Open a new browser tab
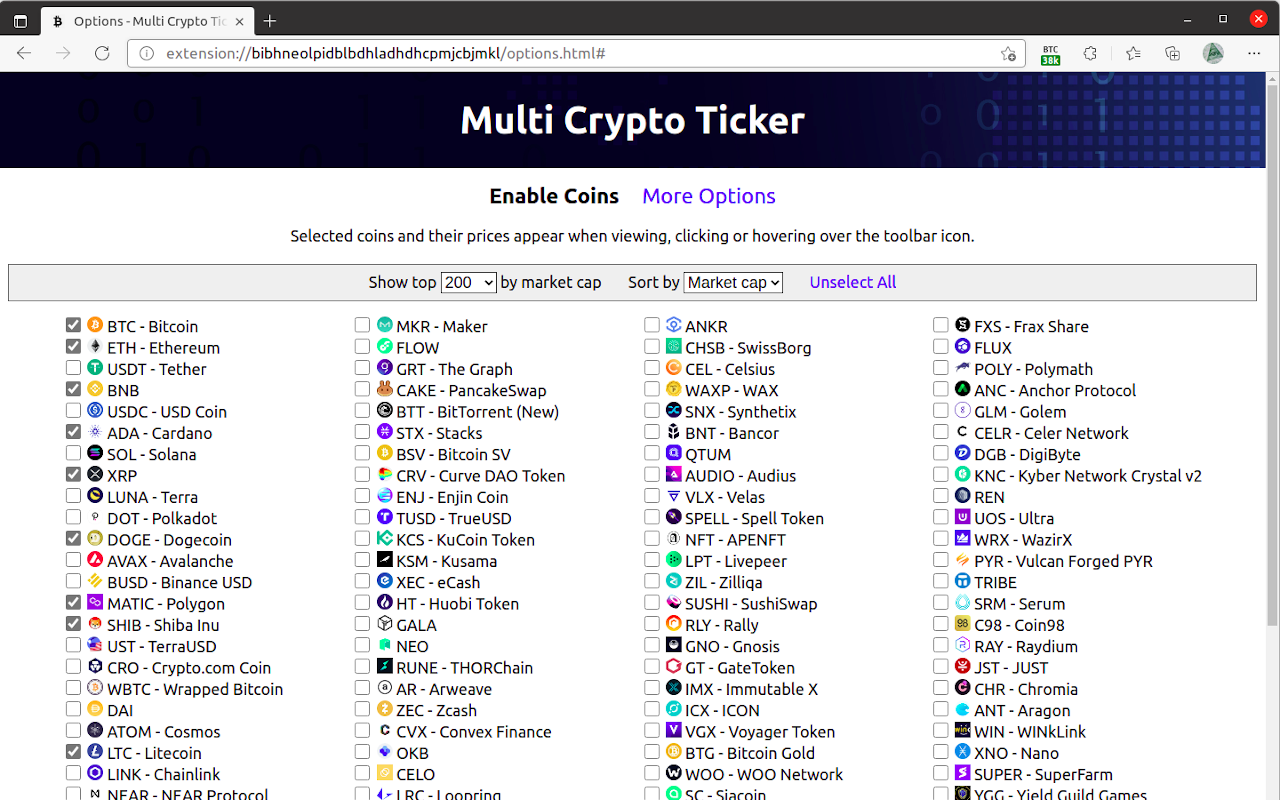This screenshot has height=800, width=1280. (x=270, y=21)
